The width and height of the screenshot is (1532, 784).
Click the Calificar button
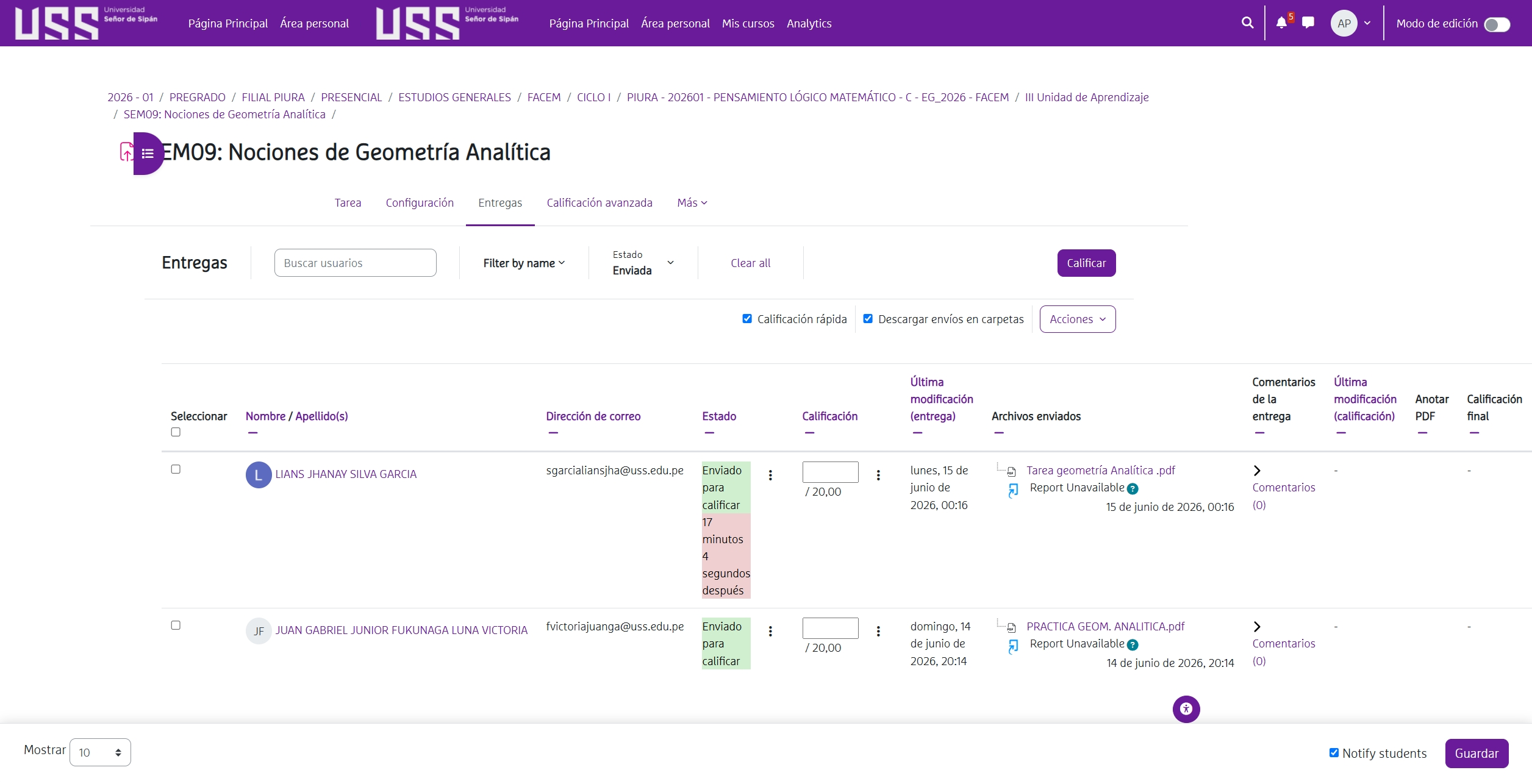click(1086, 263)
